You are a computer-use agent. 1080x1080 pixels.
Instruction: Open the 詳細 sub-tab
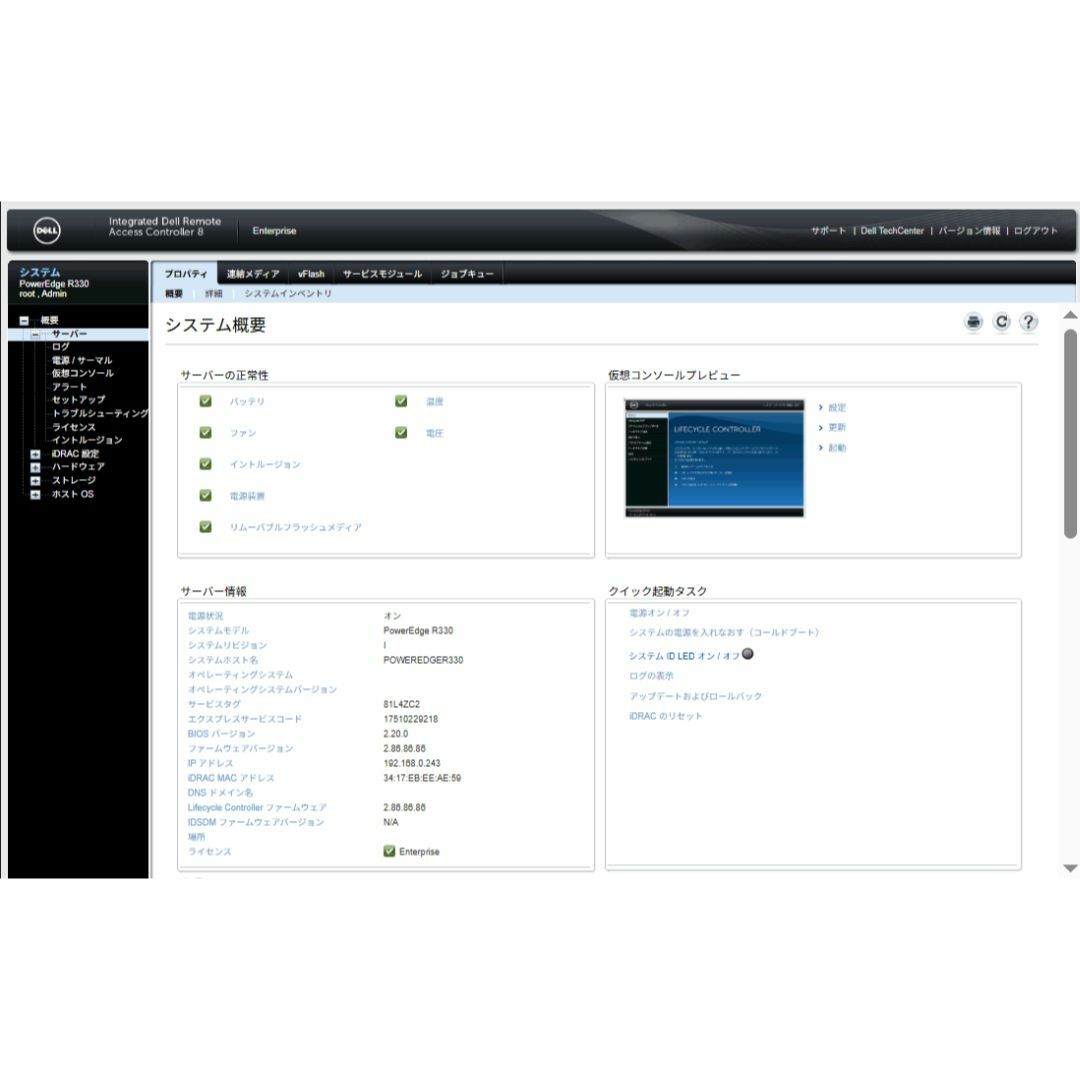tap(214, 293)
